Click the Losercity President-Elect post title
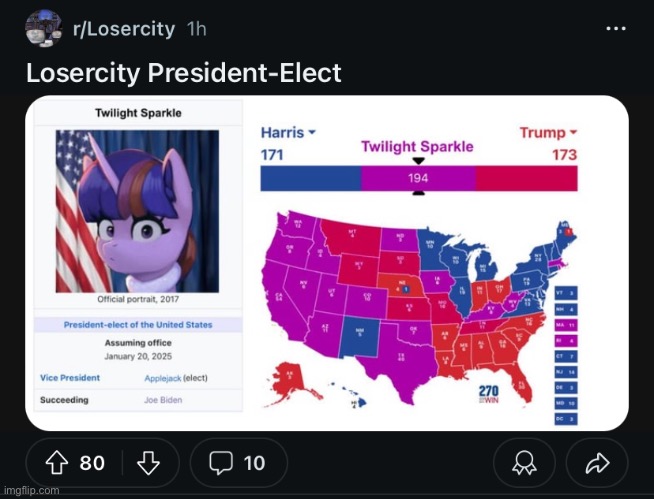This screenshot has height=499, width=654. (183, 73)
